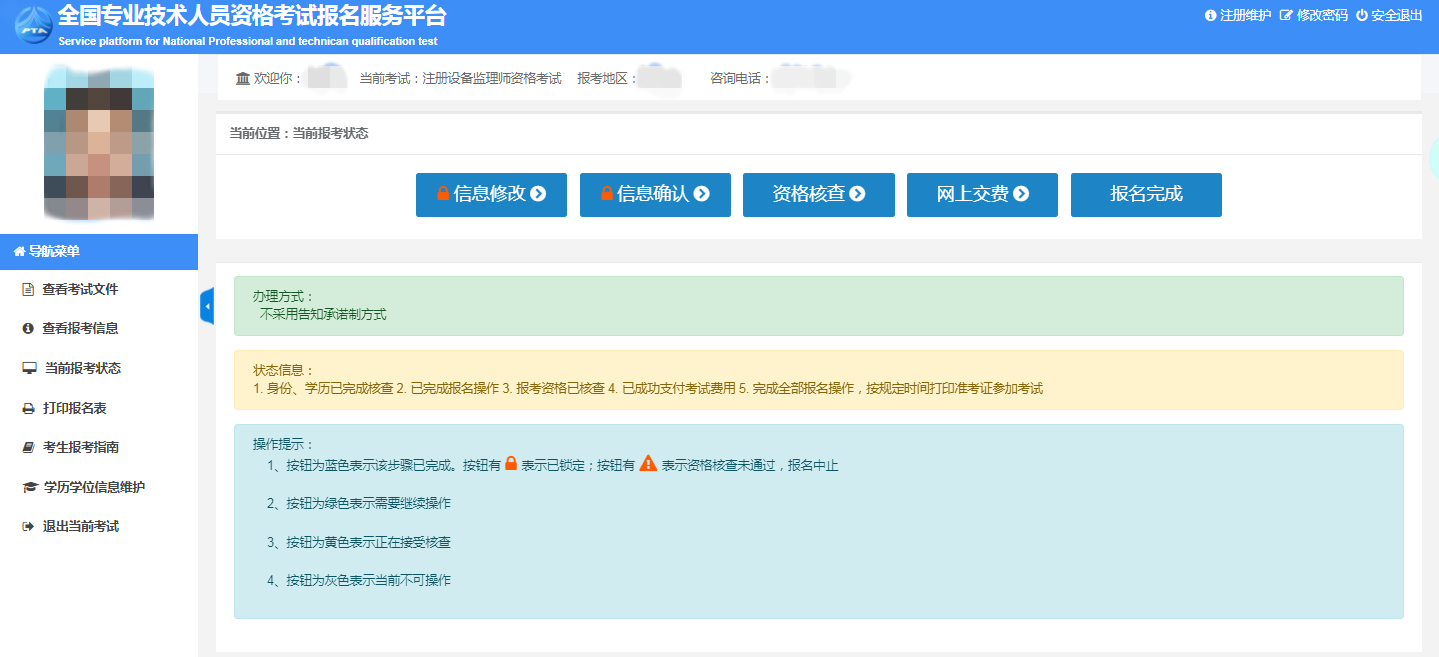1439x657 pixels.
Task: Click the exit icon beside 退出当前考试
Action: click(x=28, y=527)
